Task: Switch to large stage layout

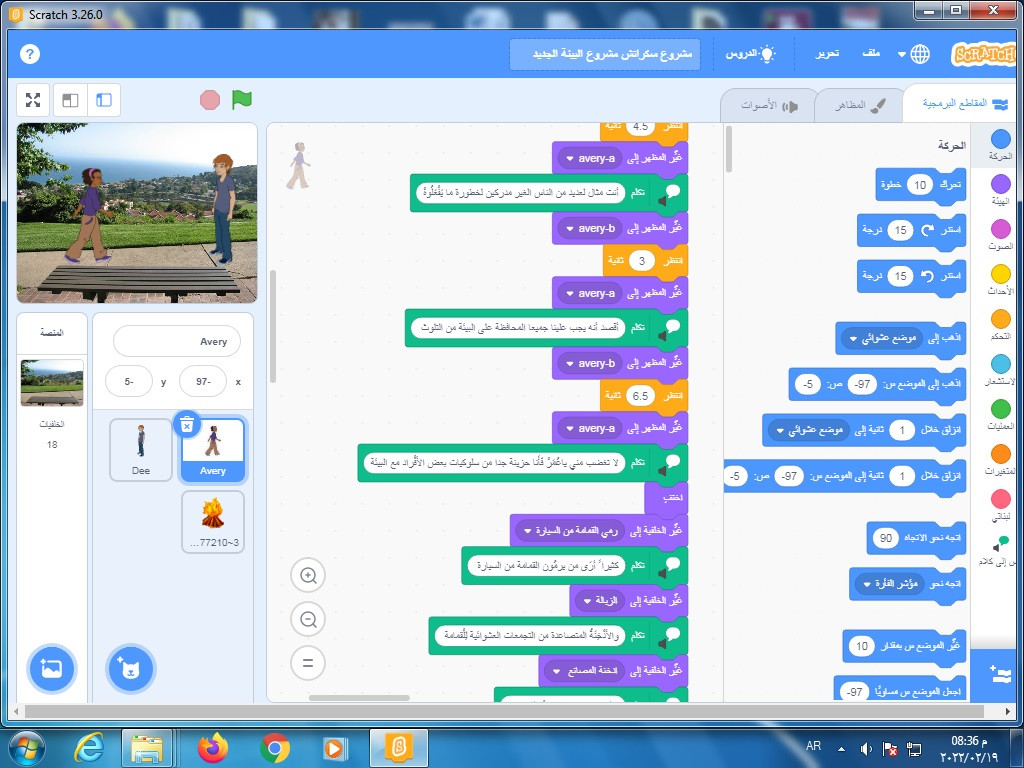Action: tap(104, 100)
